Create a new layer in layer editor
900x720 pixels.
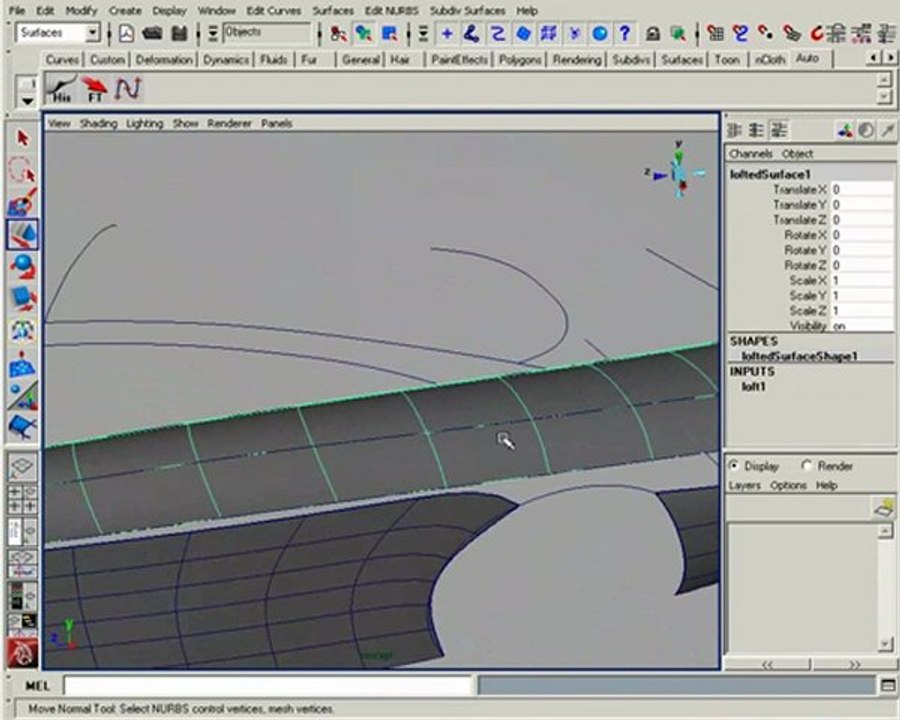point(885,508)
